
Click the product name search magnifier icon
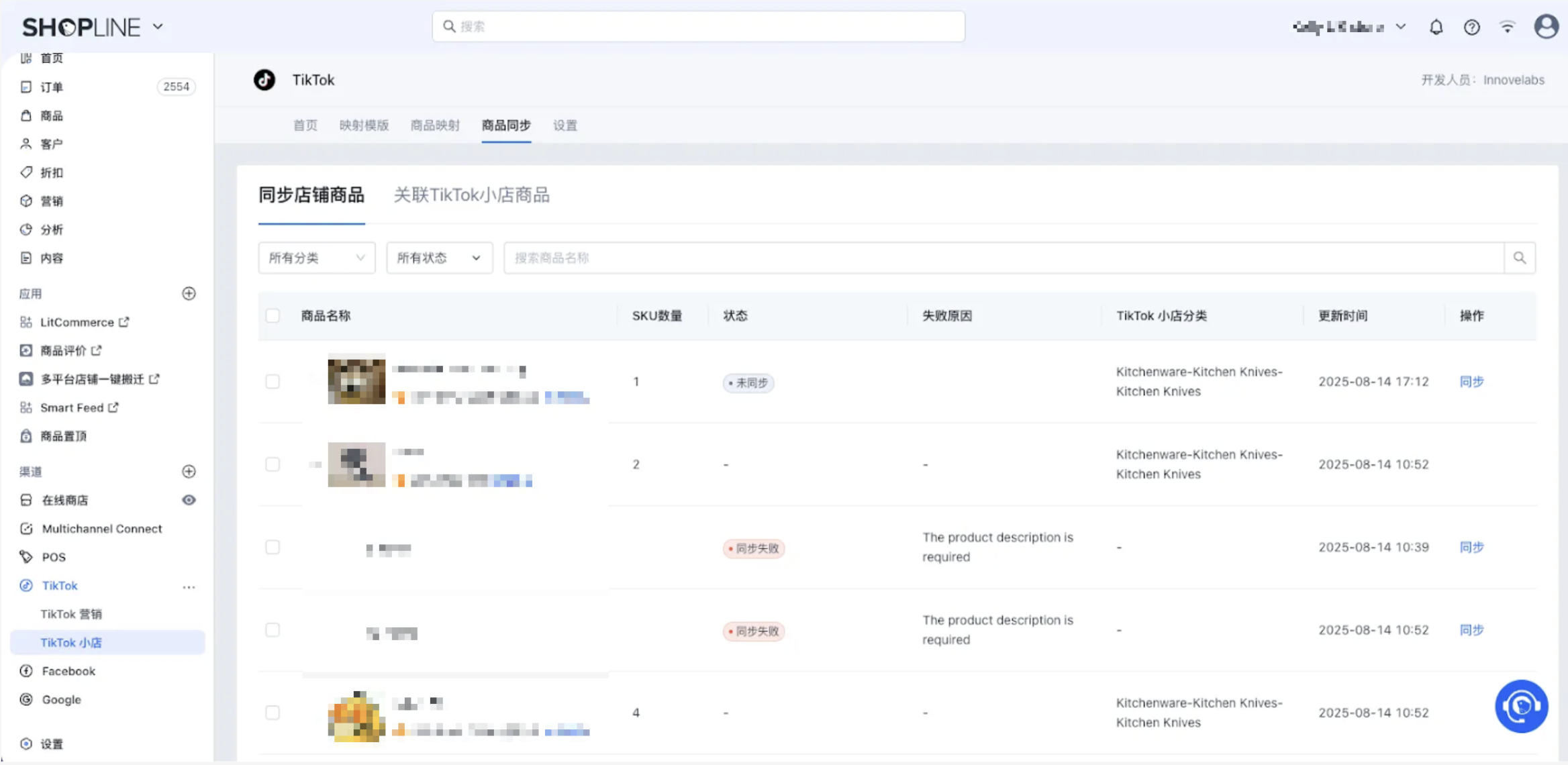click(1520, 258)
